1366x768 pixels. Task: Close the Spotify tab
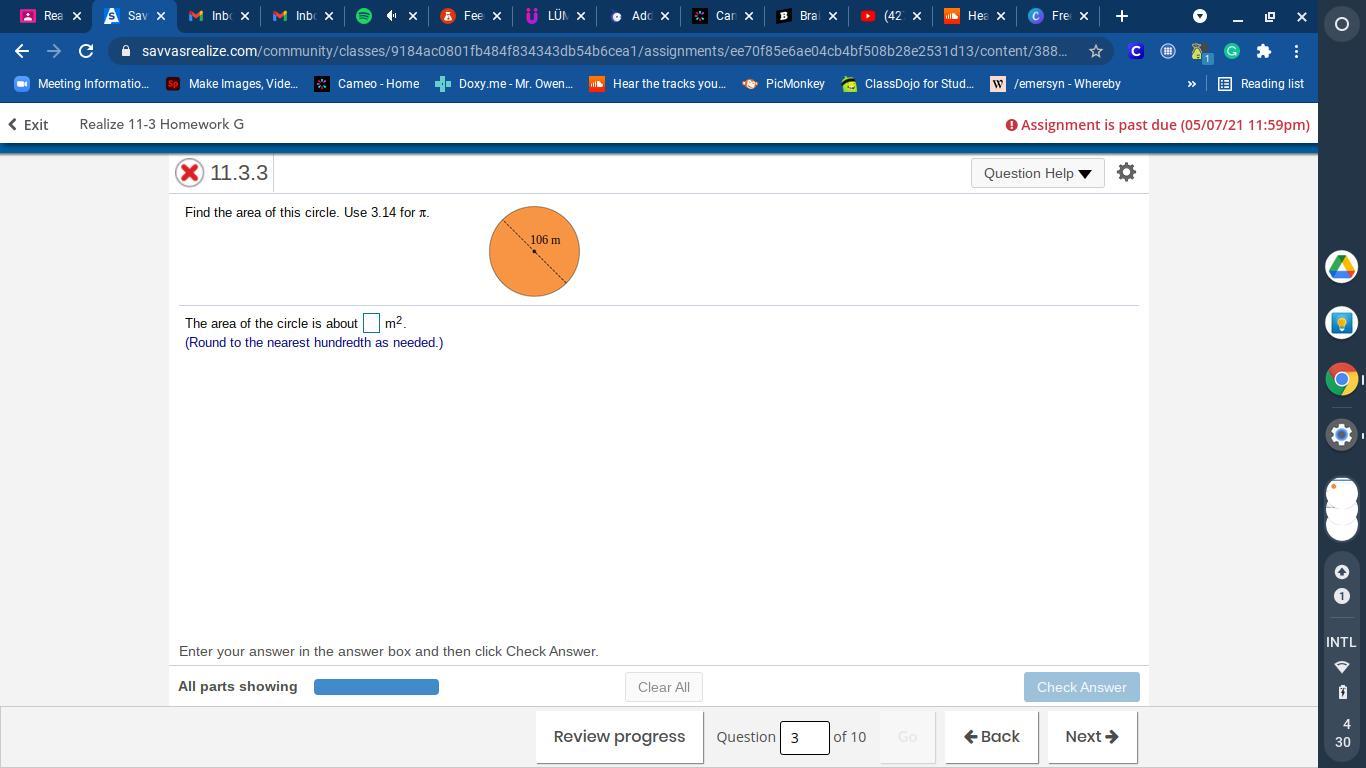[x=413, y=16]
